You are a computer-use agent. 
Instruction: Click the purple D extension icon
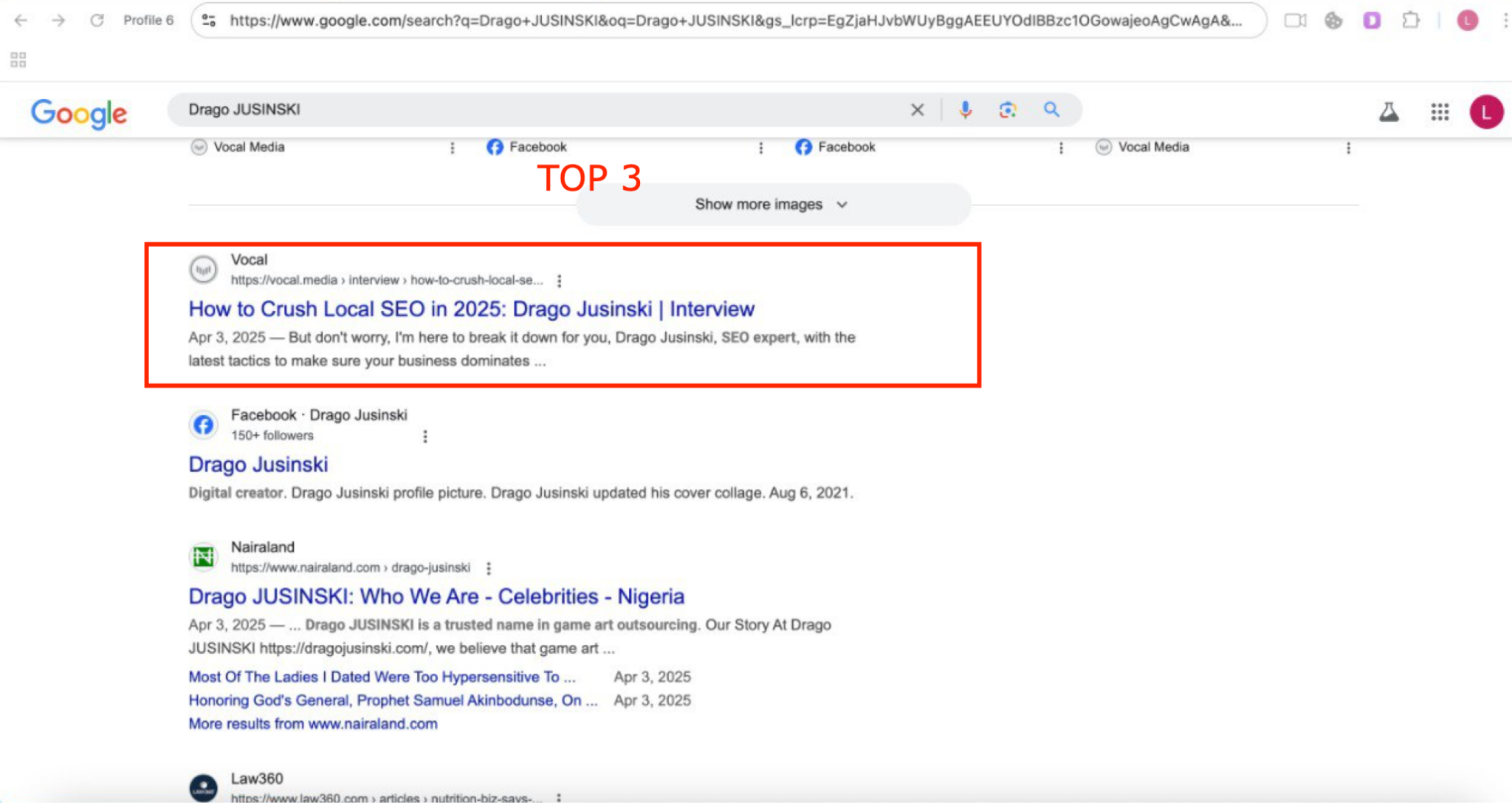[x=1372, y=21]
